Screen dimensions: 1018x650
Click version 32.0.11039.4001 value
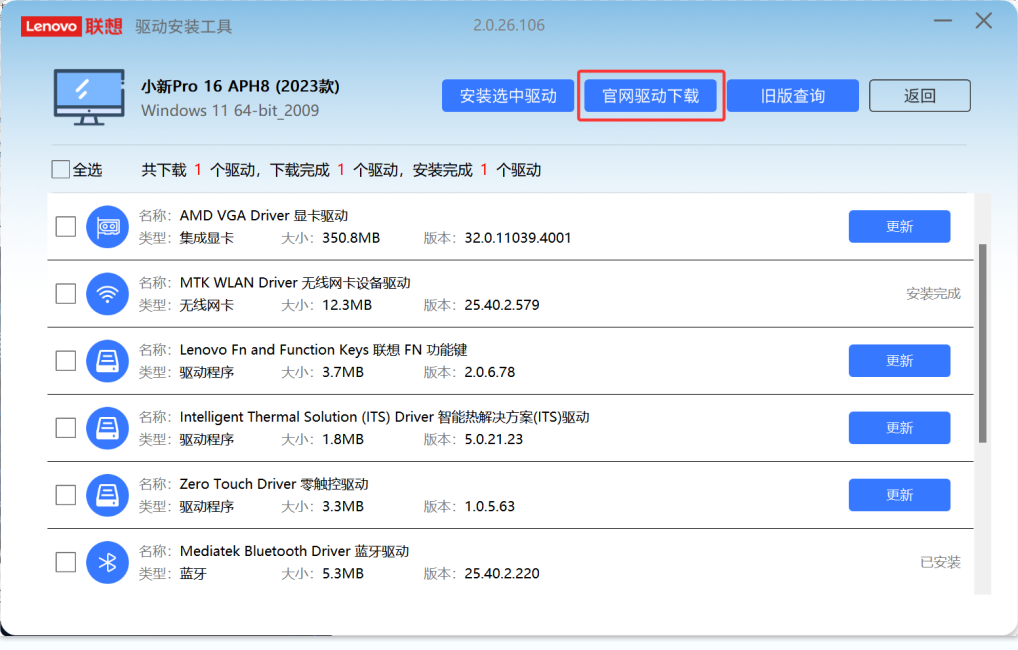pyautogui.click(x=517, y=238)
